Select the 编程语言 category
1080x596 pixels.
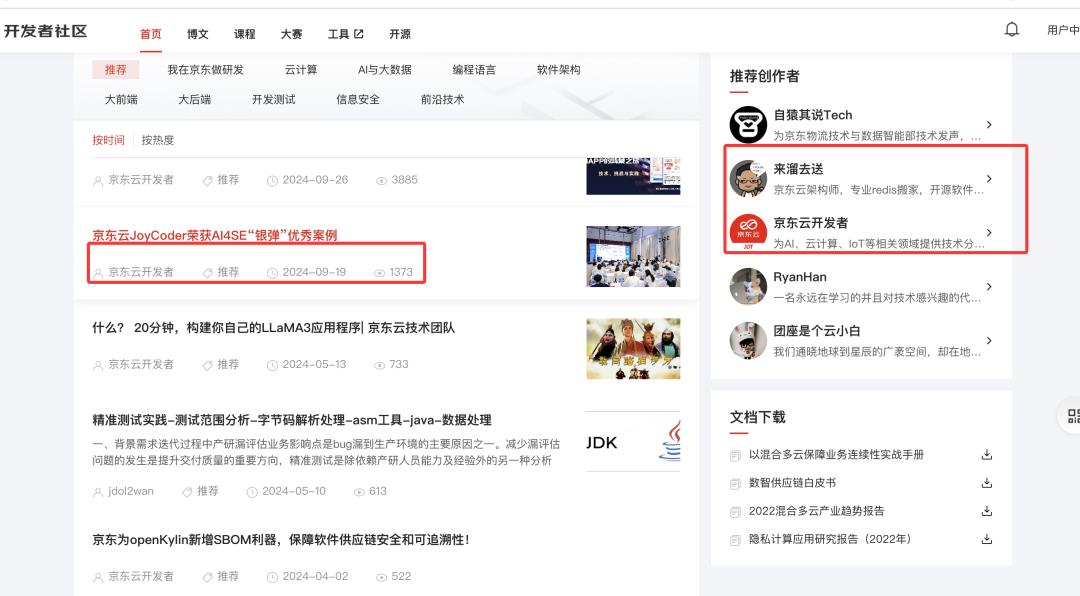coord(474,70)
